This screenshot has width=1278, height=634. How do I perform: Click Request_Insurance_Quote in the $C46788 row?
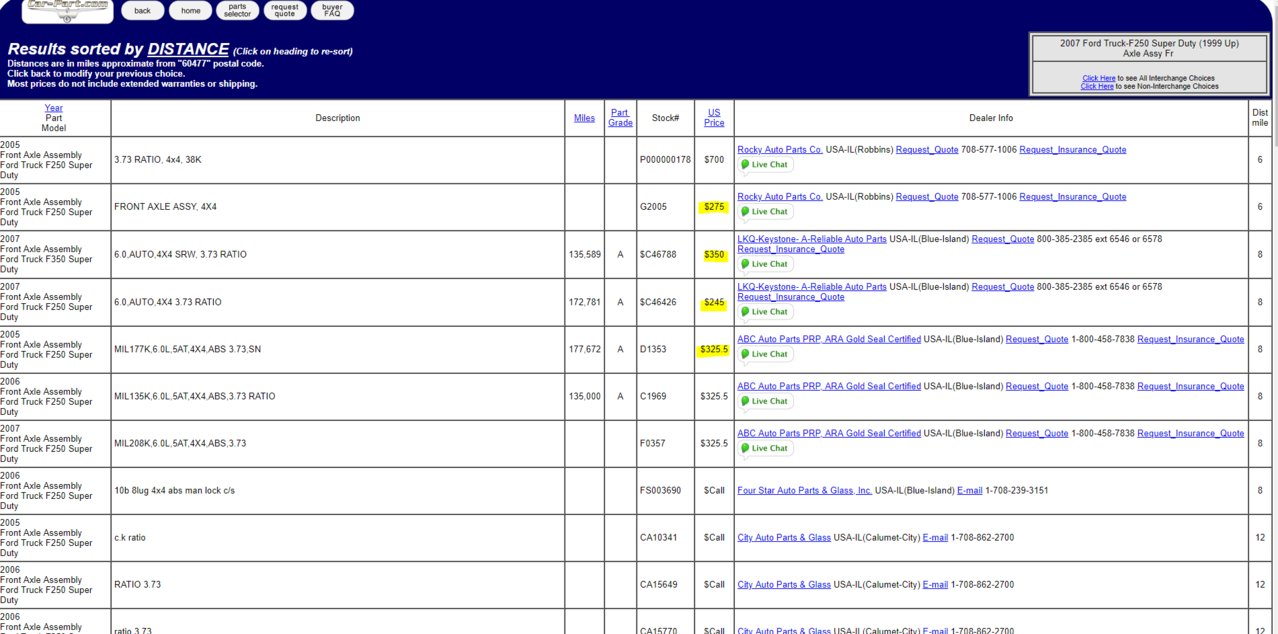791,249
